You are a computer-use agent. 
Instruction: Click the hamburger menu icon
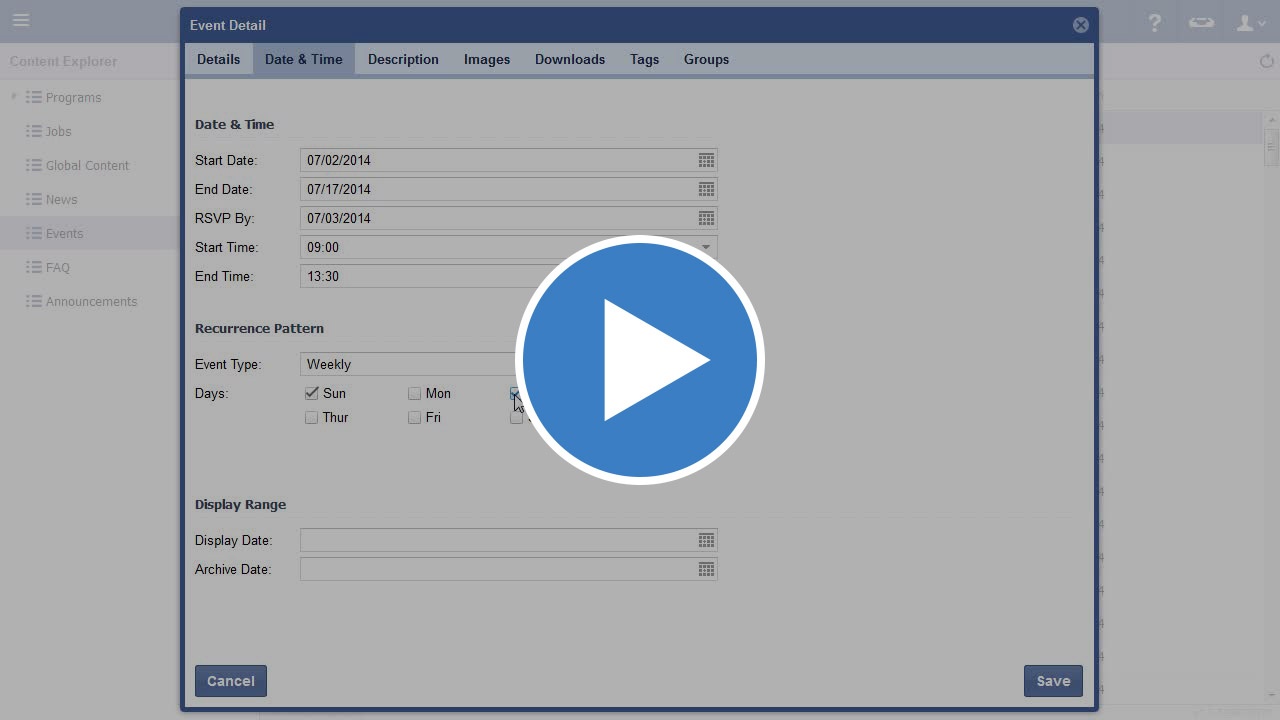pyautogui.click(x=21, y=20)
